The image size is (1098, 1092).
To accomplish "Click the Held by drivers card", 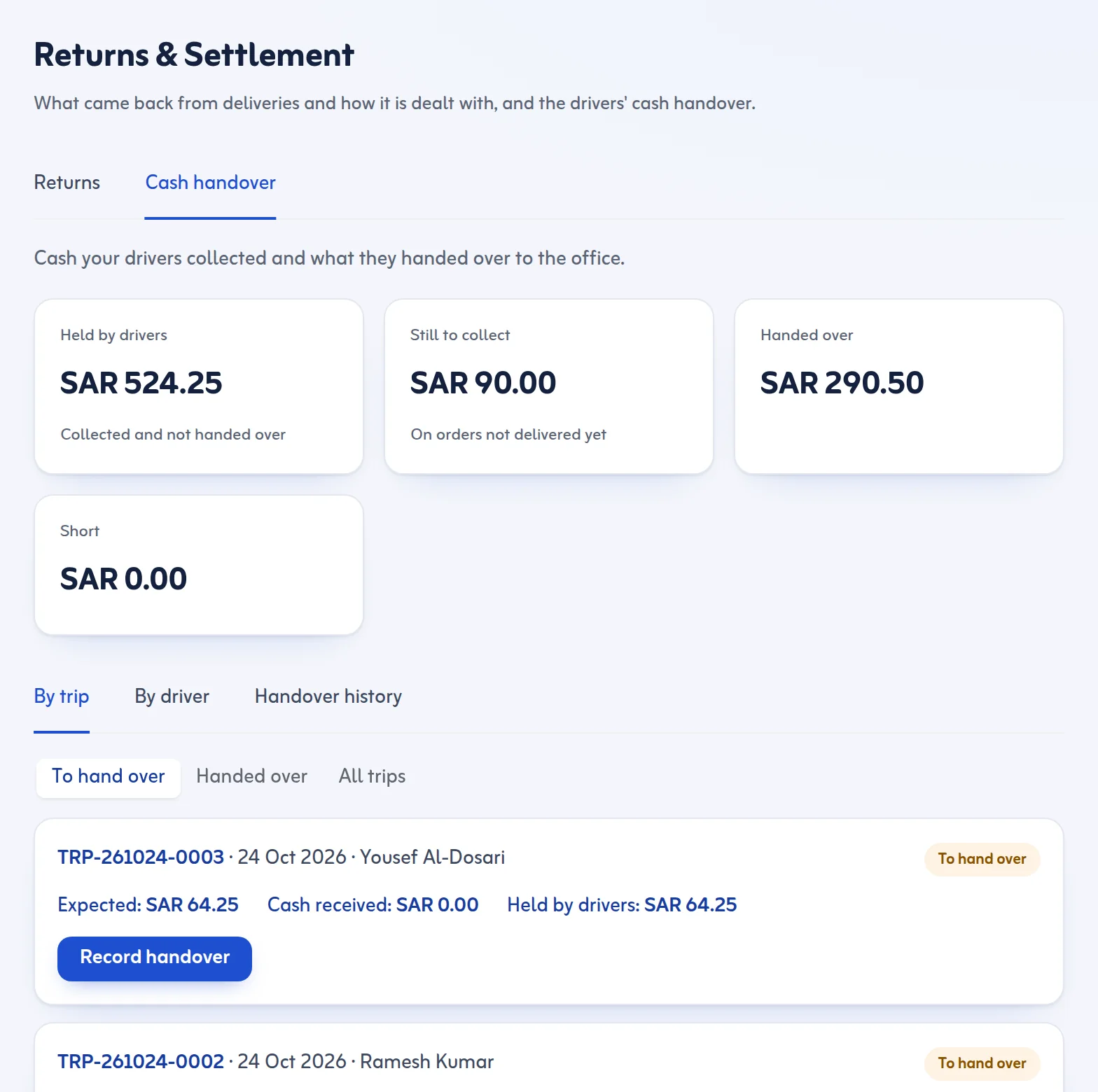I will (199, 386).
